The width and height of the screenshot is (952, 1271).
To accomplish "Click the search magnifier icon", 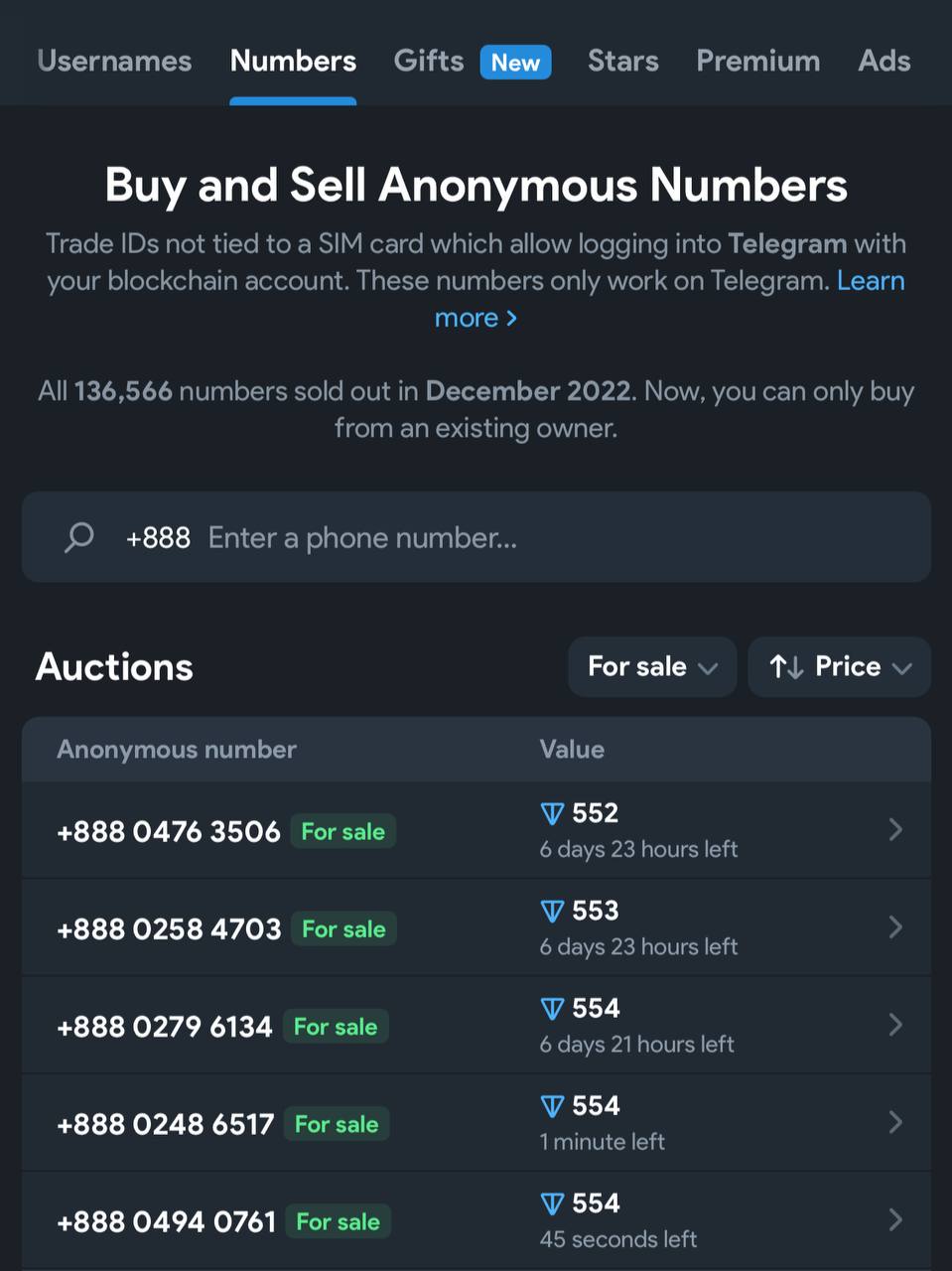I will (x=78, y=537).
